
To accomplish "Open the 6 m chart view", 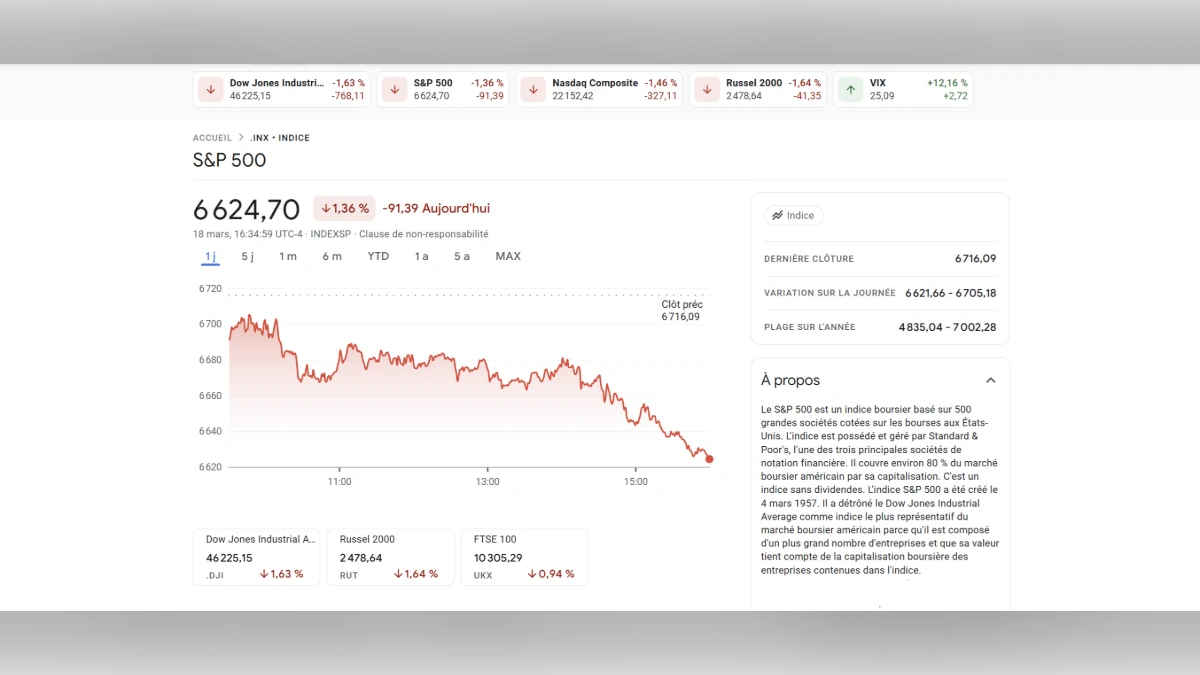I will pos(332,256).
